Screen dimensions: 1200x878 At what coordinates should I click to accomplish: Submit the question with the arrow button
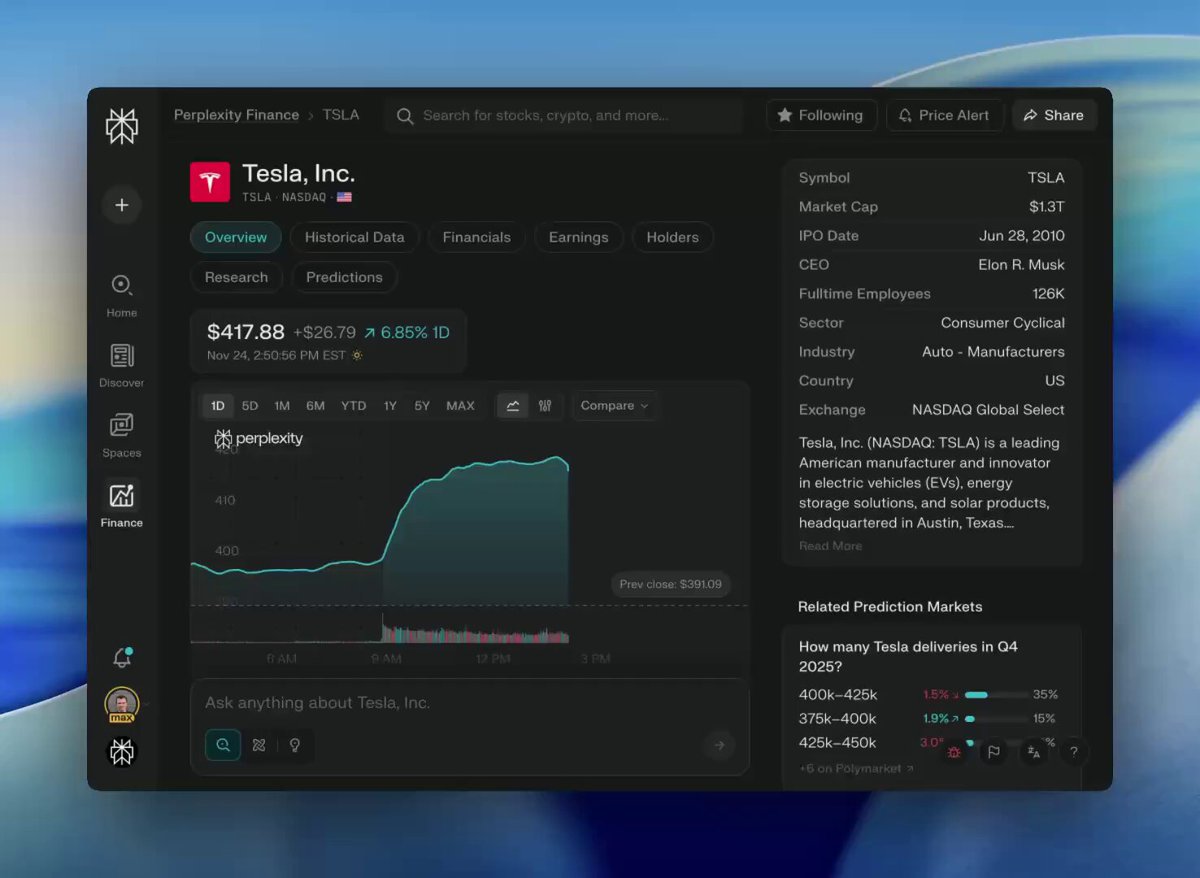click(x=718, y=745)
